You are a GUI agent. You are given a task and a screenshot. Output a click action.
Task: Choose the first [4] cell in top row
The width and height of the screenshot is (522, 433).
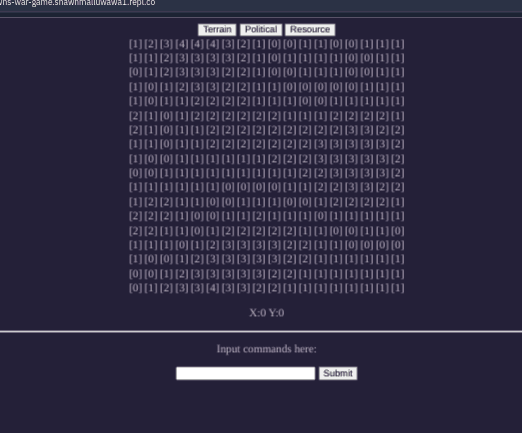tap(182, 44)
